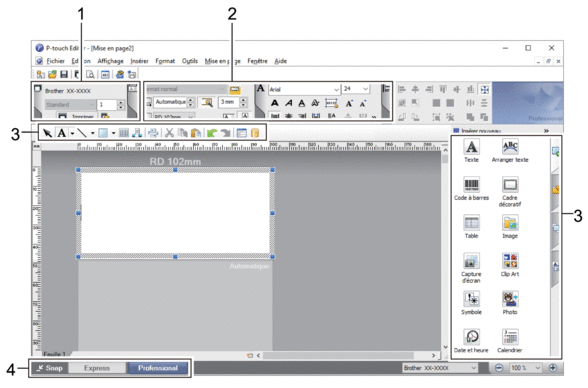Switch to Professional mode
The height and width of the screenshot is (388, 588).
pyautogui.click(x=158, y=368)
